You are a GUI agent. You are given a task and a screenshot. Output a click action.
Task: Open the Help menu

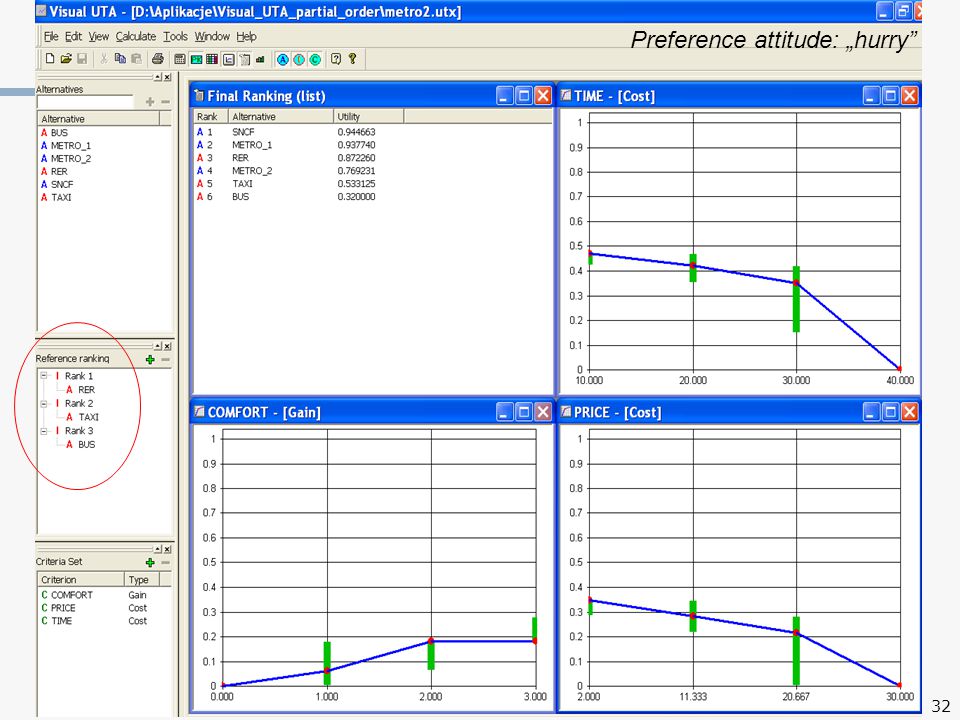click(246, 37)
